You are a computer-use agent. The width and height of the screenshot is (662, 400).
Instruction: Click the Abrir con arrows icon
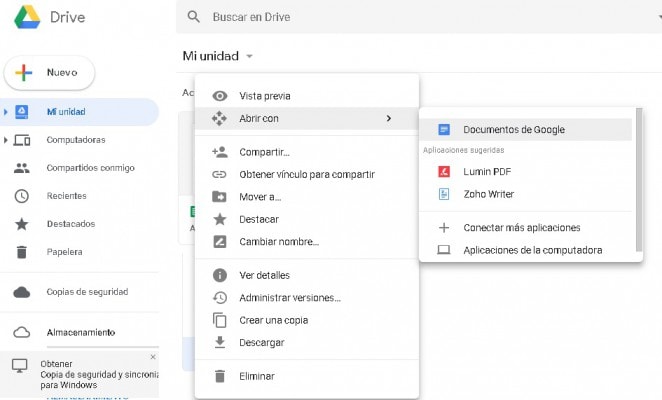coord(219,118)
